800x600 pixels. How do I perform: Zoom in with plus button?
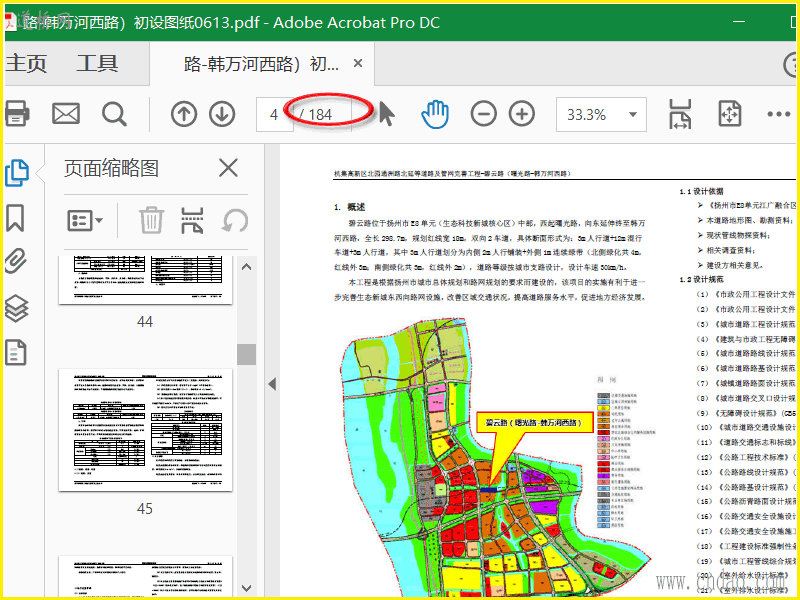[x=522, y=114]
